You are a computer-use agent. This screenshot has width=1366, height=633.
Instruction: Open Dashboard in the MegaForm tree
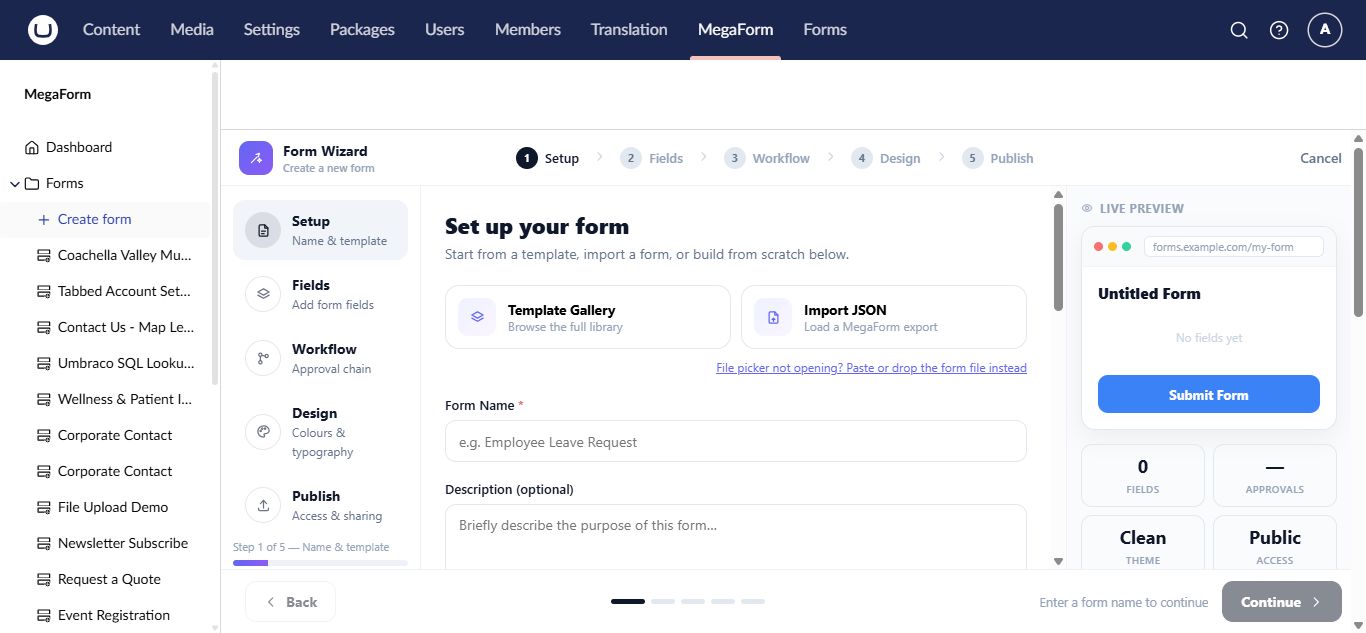(x=79, y=147)
